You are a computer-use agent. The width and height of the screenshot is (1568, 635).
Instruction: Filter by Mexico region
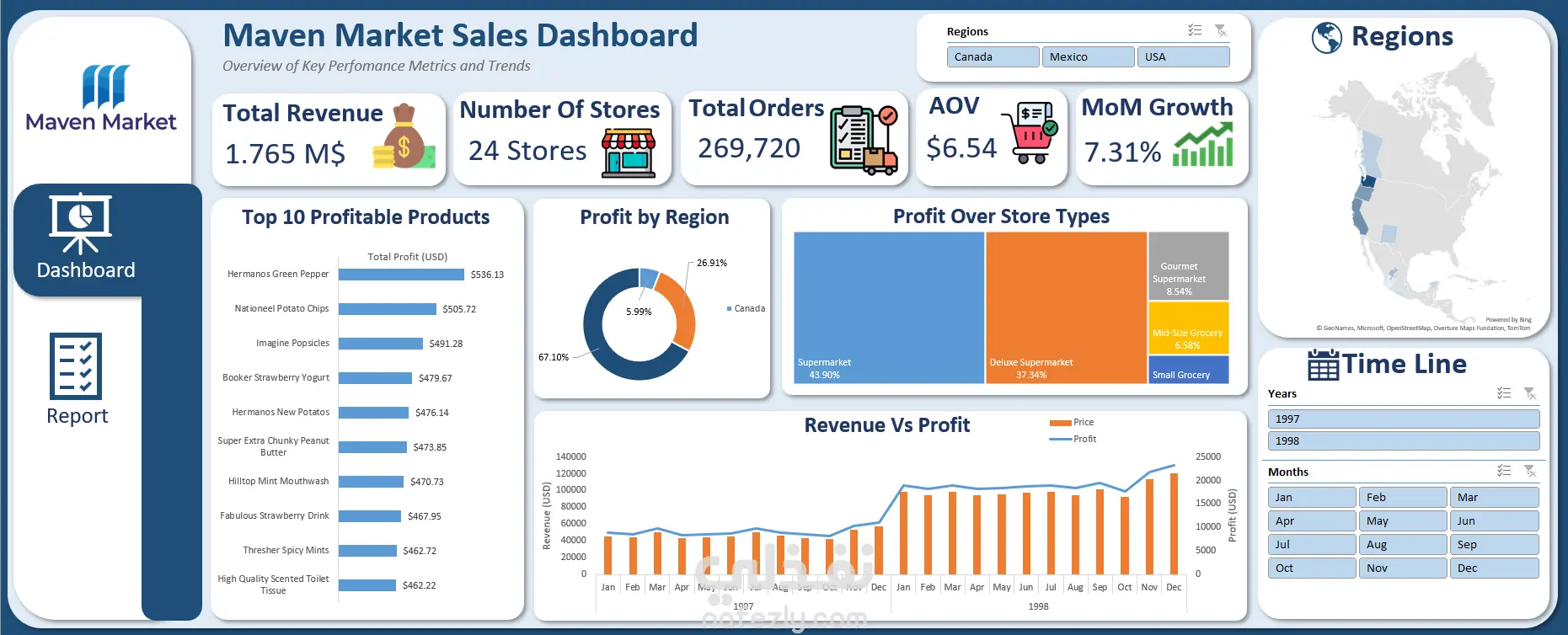point(1088,56)
